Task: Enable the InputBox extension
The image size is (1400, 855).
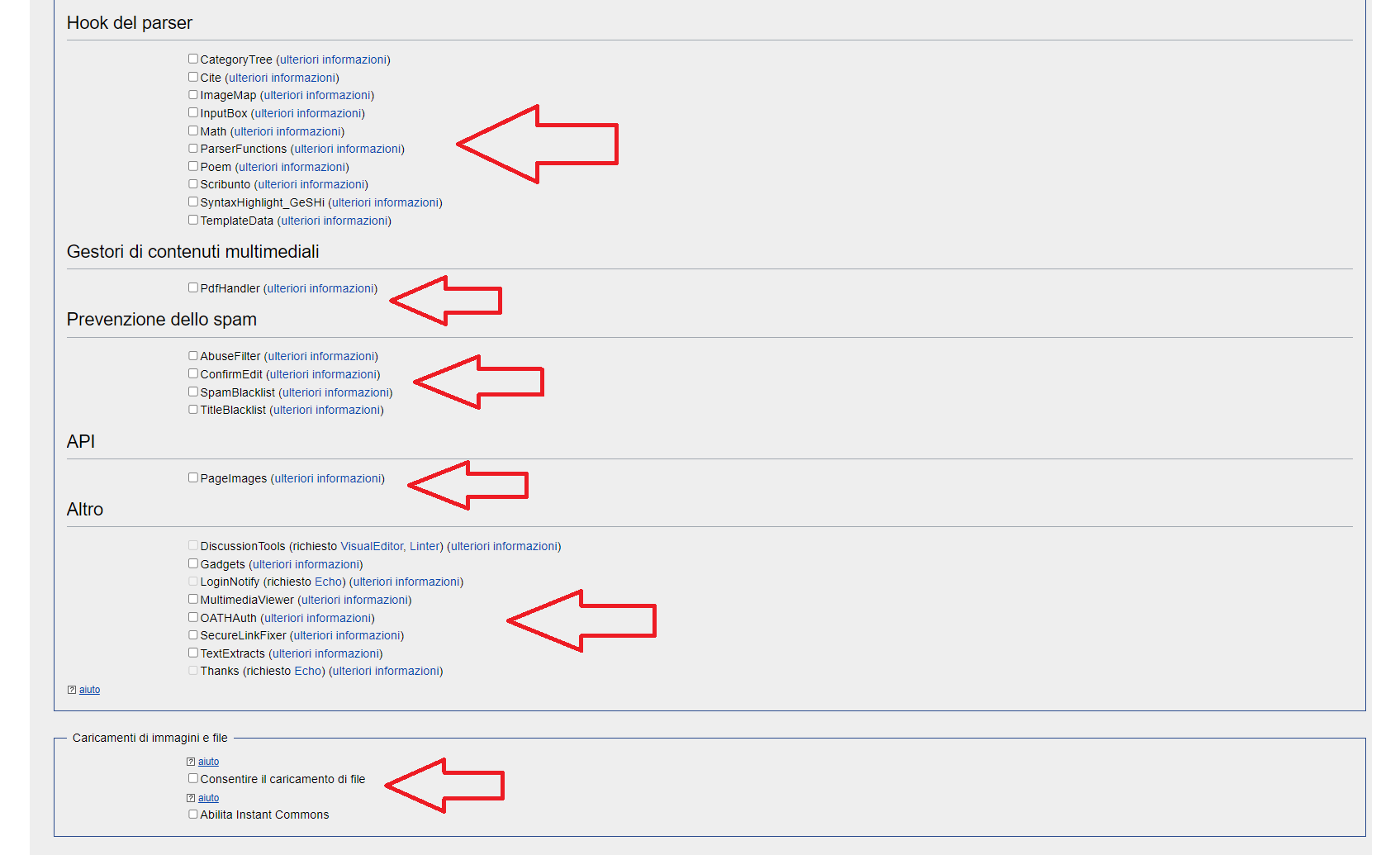Action: (192, 113)
